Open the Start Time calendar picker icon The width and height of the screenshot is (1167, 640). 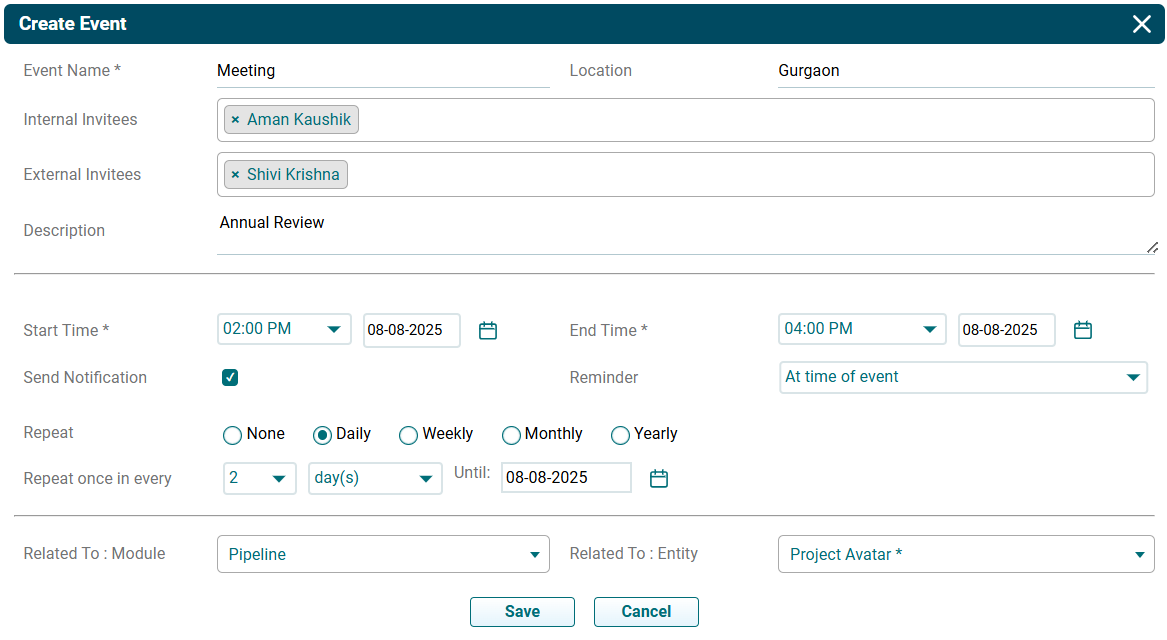[488, 331]
